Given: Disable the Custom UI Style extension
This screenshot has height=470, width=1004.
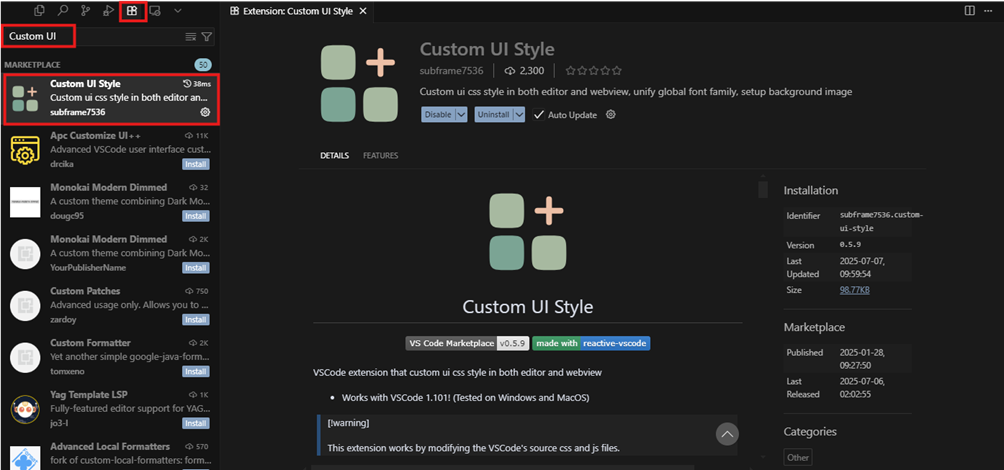Looking at the screenshot, I should [x=438, y=115].
